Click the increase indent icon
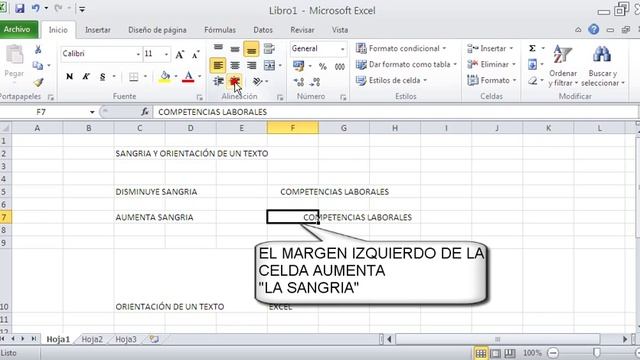Image resolution: width=640 pixels, height=360 pixels. coord(234,82)
